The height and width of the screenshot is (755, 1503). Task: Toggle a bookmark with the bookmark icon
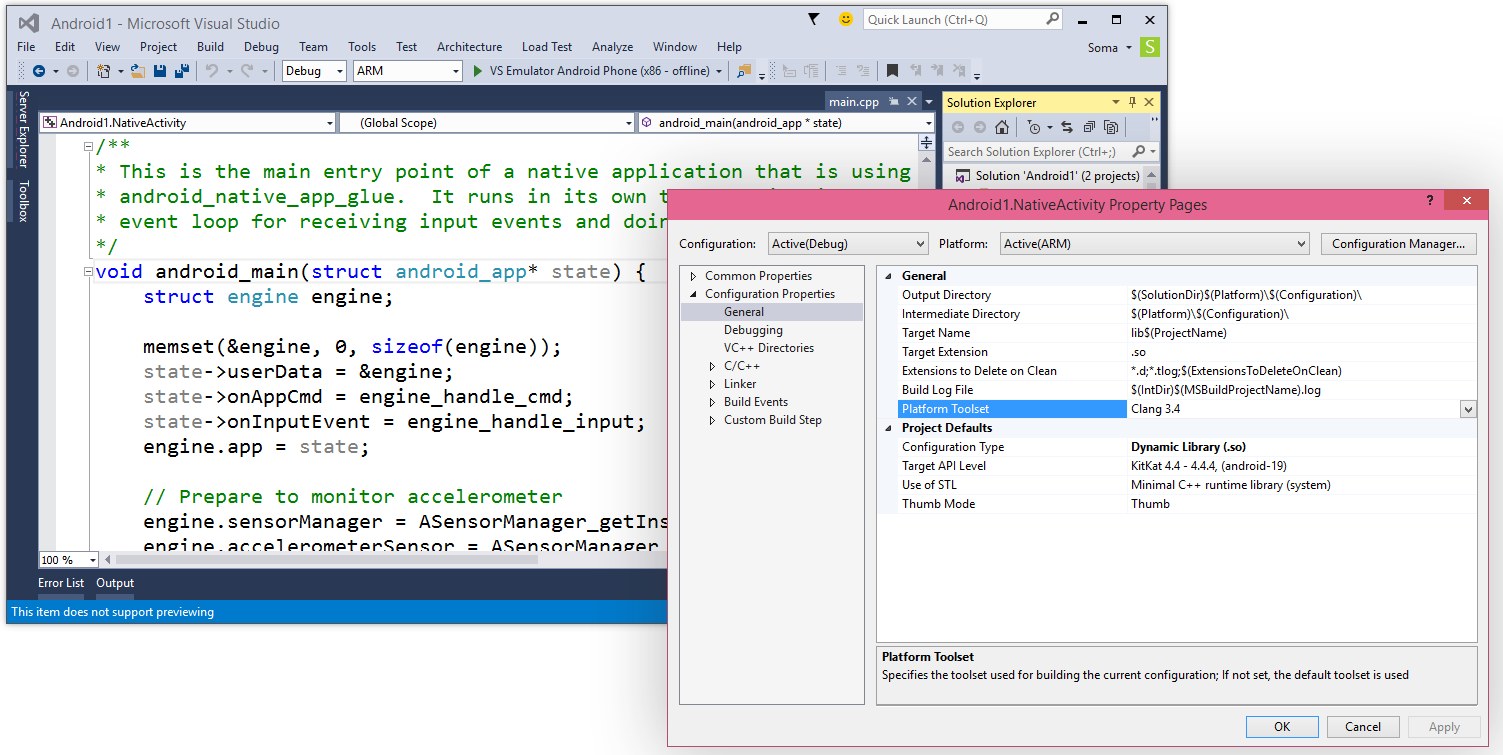click(892, 71)
